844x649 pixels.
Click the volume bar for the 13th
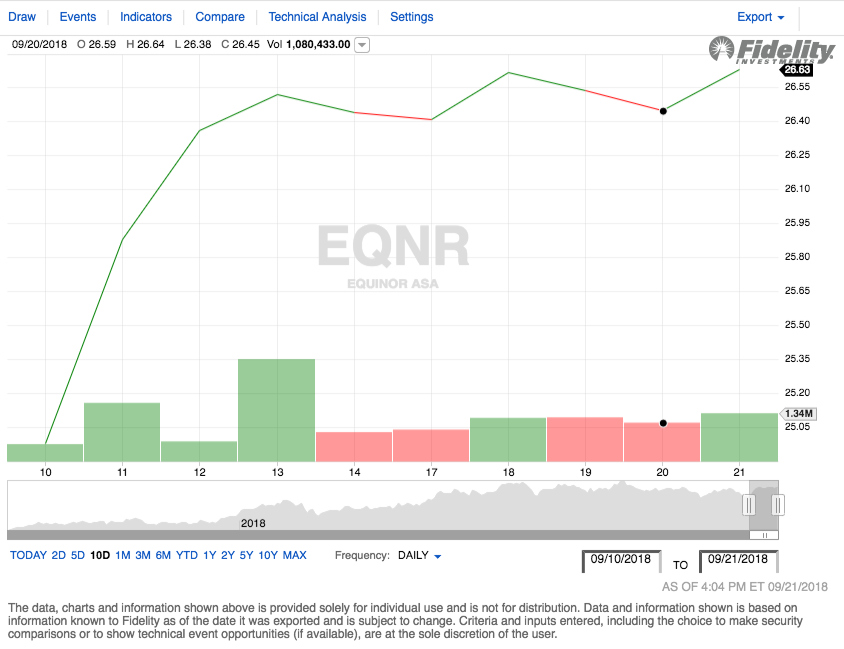(277, 410)
